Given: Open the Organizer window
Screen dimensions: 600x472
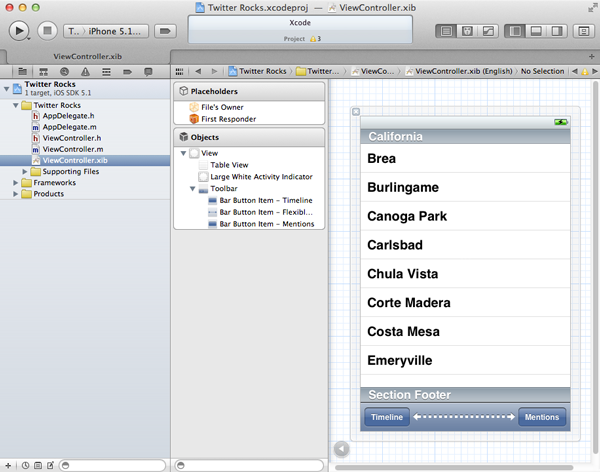Looking at the screenshot, I should pos(584,31).
